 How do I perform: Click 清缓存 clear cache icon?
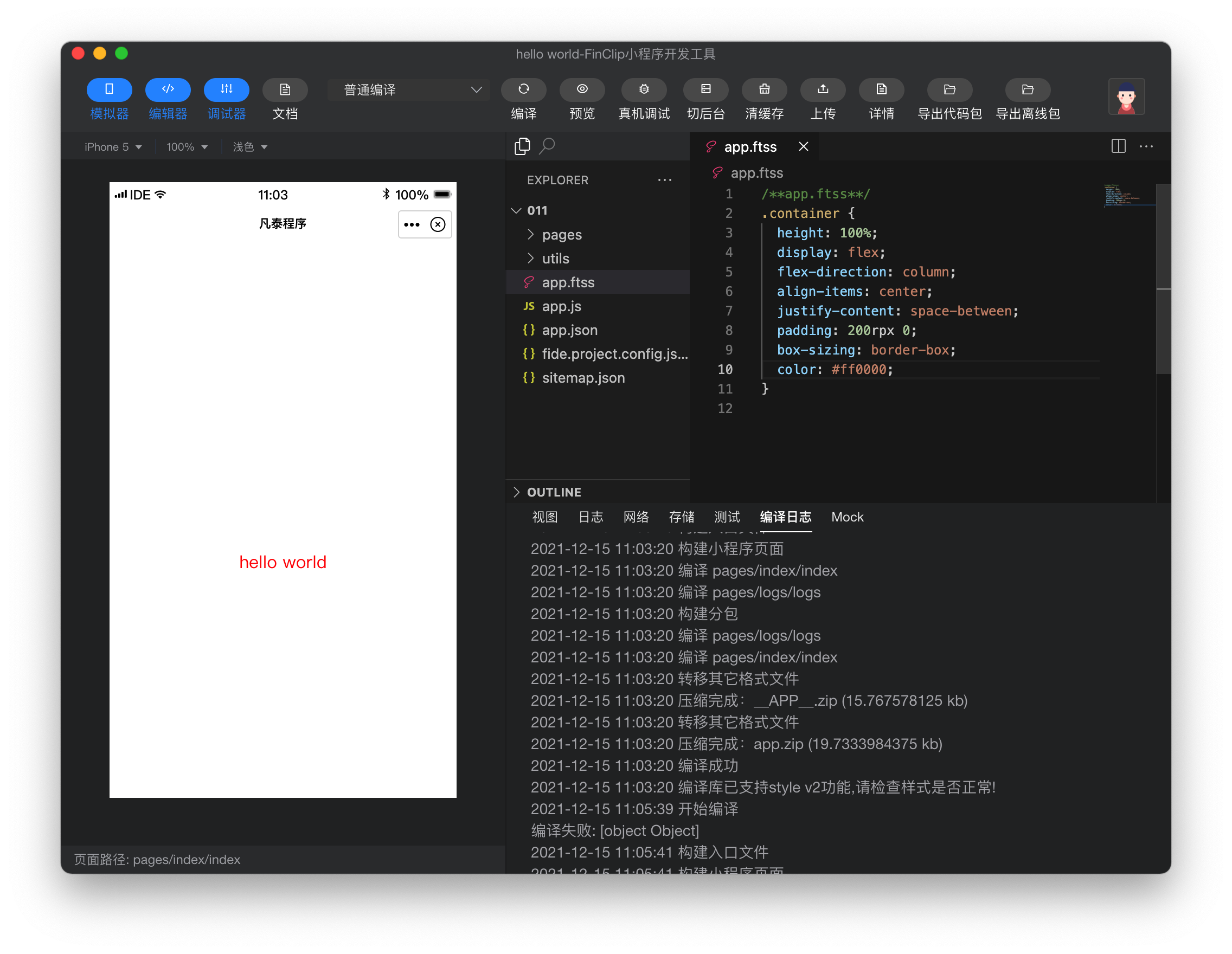point(765,89)
